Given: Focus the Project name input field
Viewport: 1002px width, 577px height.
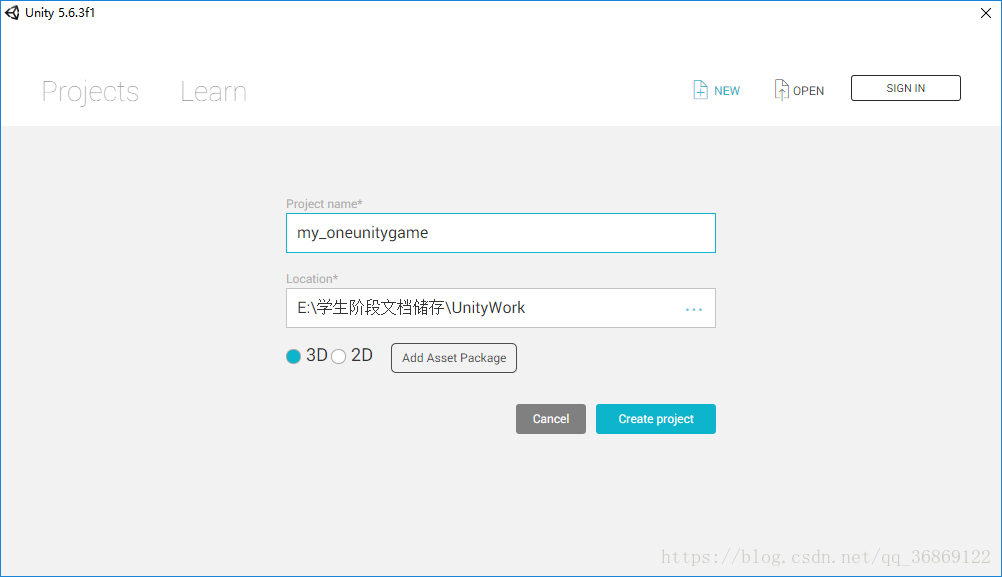Looking at the screenshot, I should point(501,233).
